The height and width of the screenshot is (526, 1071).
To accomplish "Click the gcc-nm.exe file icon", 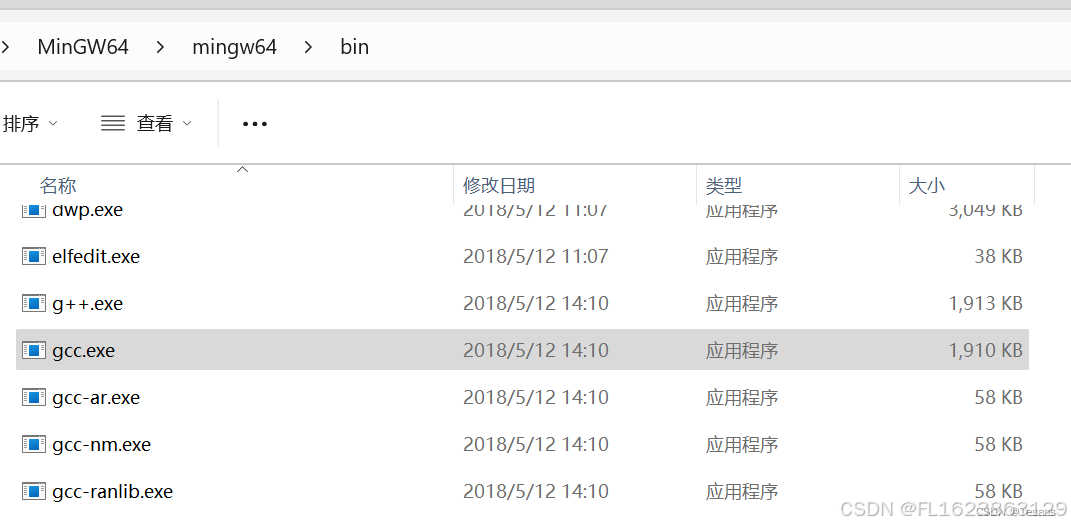I will pos(34,444).
